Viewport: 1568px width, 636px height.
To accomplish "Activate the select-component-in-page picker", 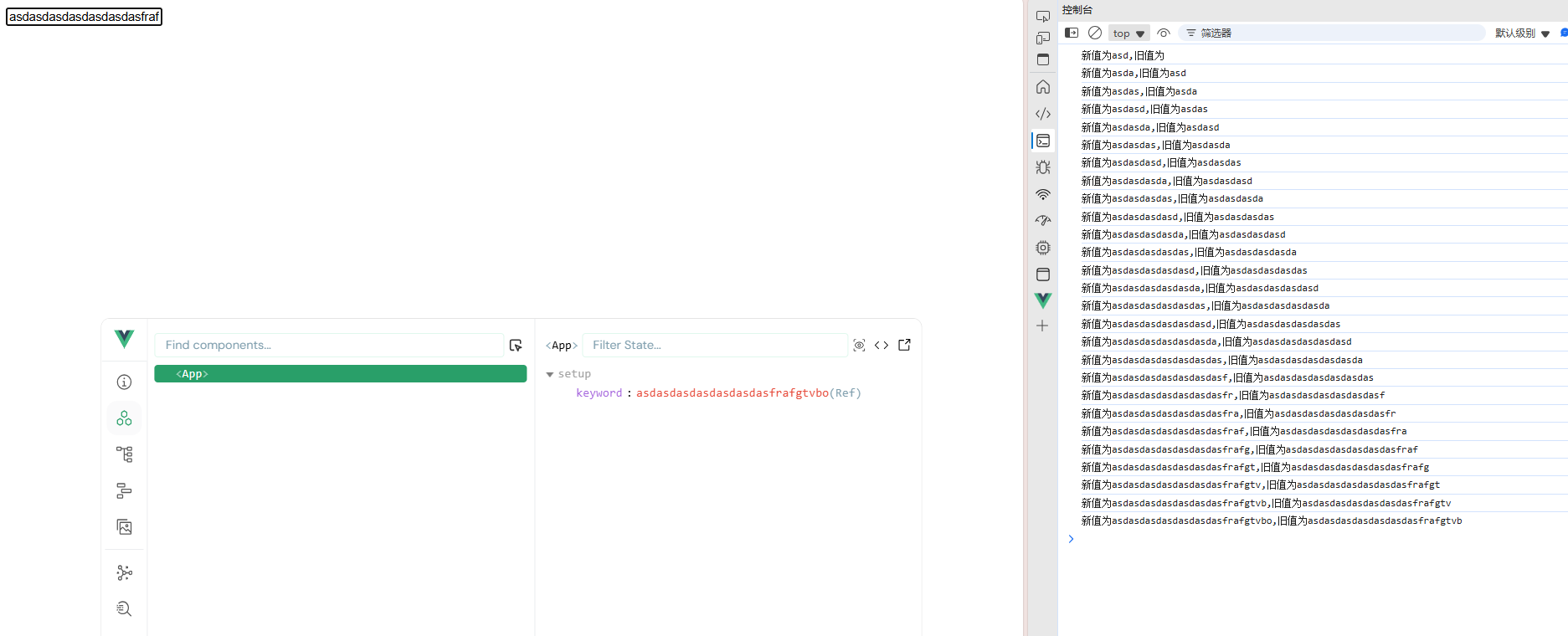I will (516, 346).
